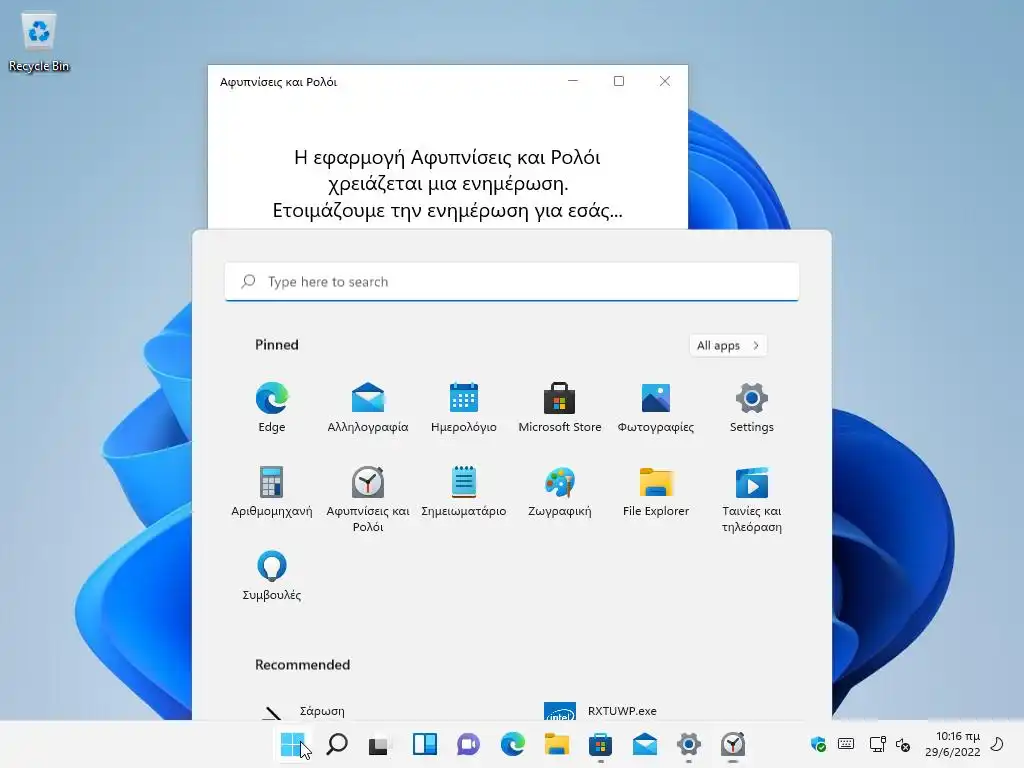Image resolution: width=1024 pixels, height=768 pixels.
Task: Open Edge from pinned apps
Action: click(272, 408)
